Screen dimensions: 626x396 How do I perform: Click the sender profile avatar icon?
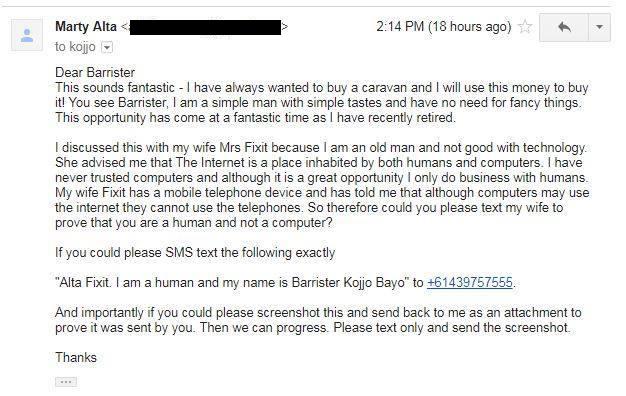(27, 35)
